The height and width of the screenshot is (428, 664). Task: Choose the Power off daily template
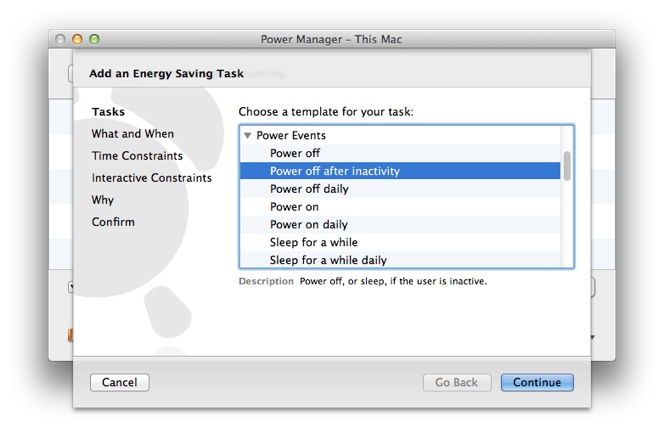tap(400, 189)
